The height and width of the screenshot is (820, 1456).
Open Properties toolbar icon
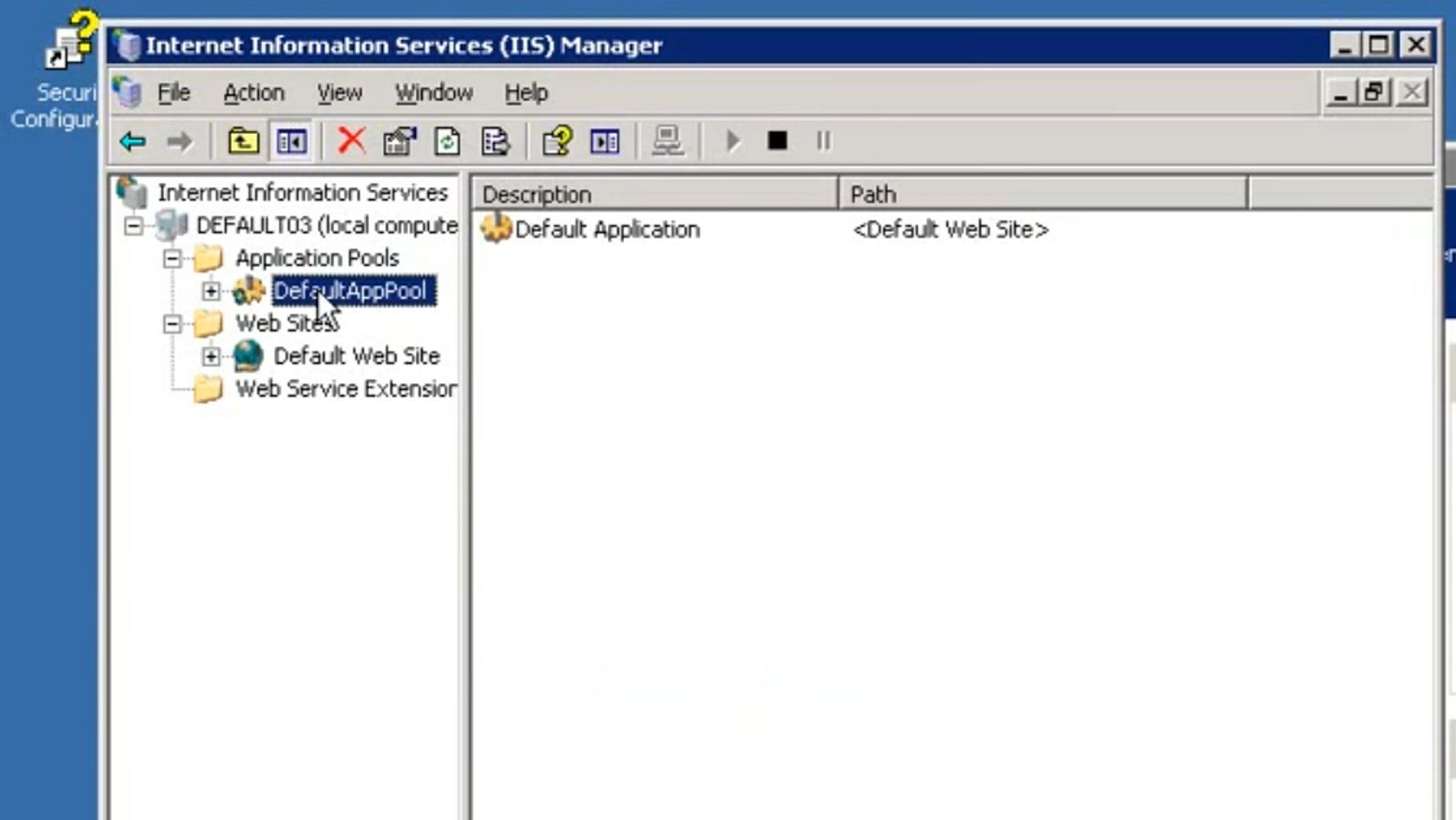[x=400, y=141]
